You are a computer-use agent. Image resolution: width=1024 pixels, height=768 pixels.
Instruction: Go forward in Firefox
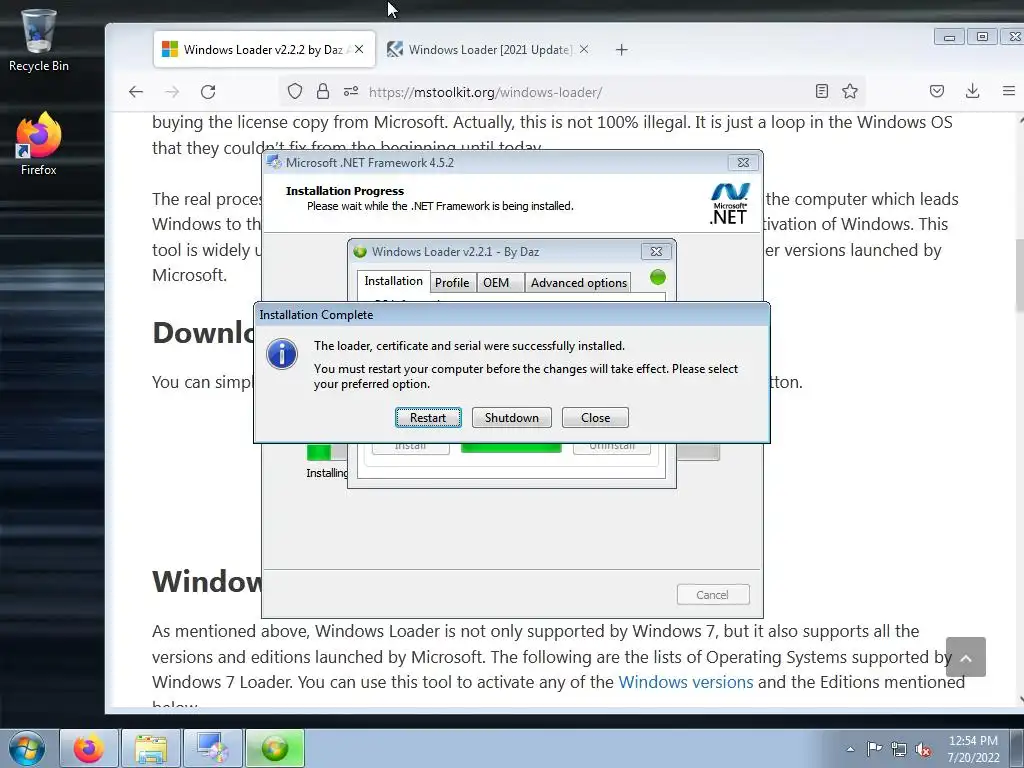(172, 92)
